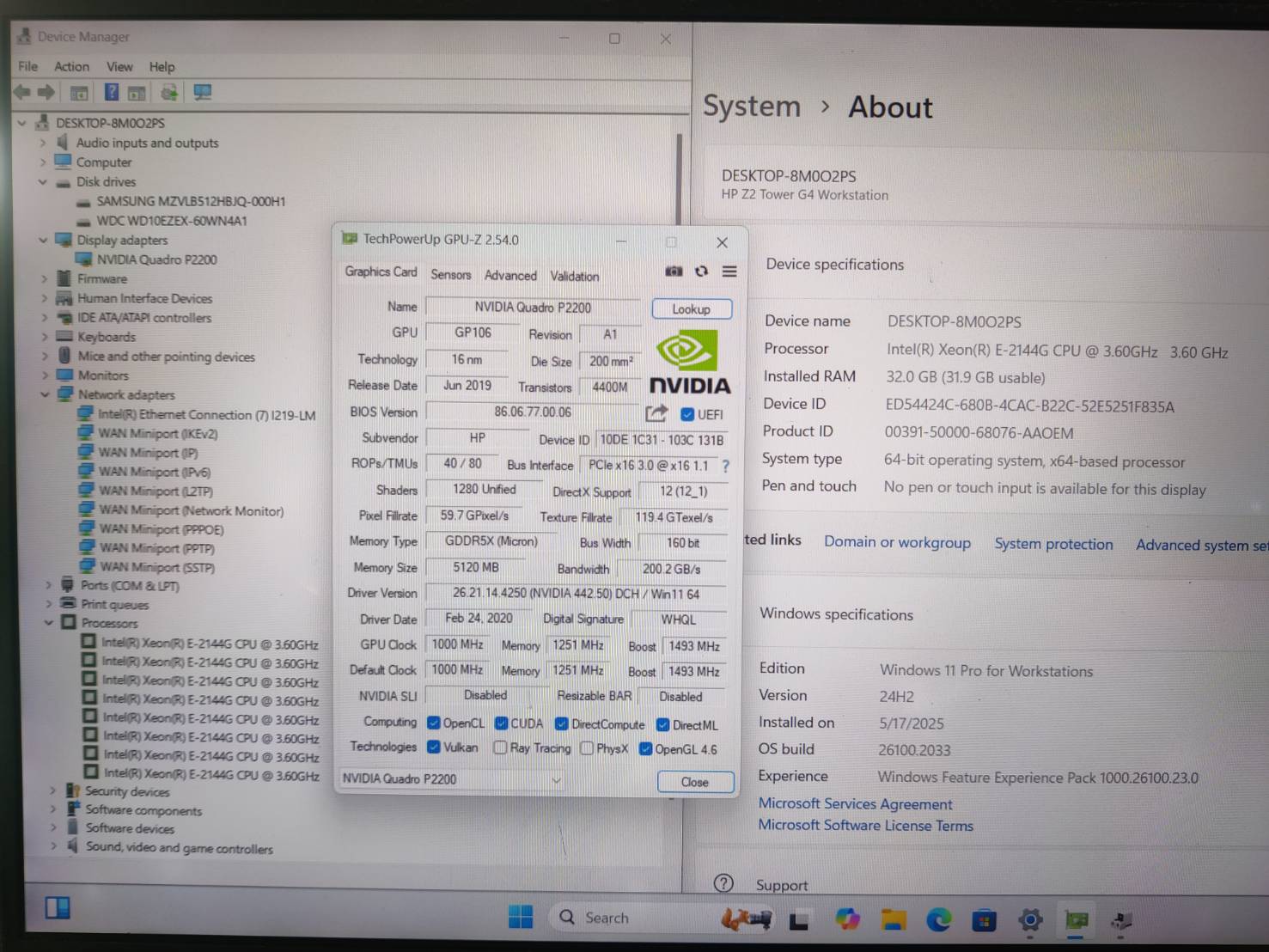Screen dimensions: 1269x952
Task: Expand the Audio inputs and outputs node
Action: tap(43, 143)
